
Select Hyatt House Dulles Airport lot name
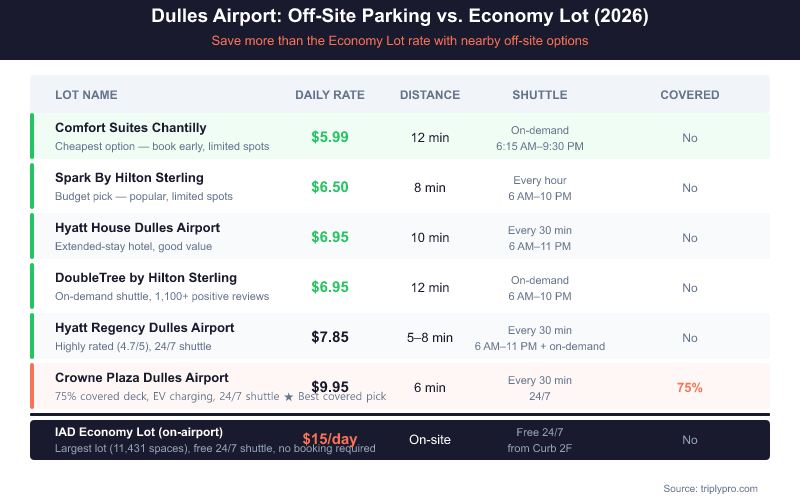137,228
